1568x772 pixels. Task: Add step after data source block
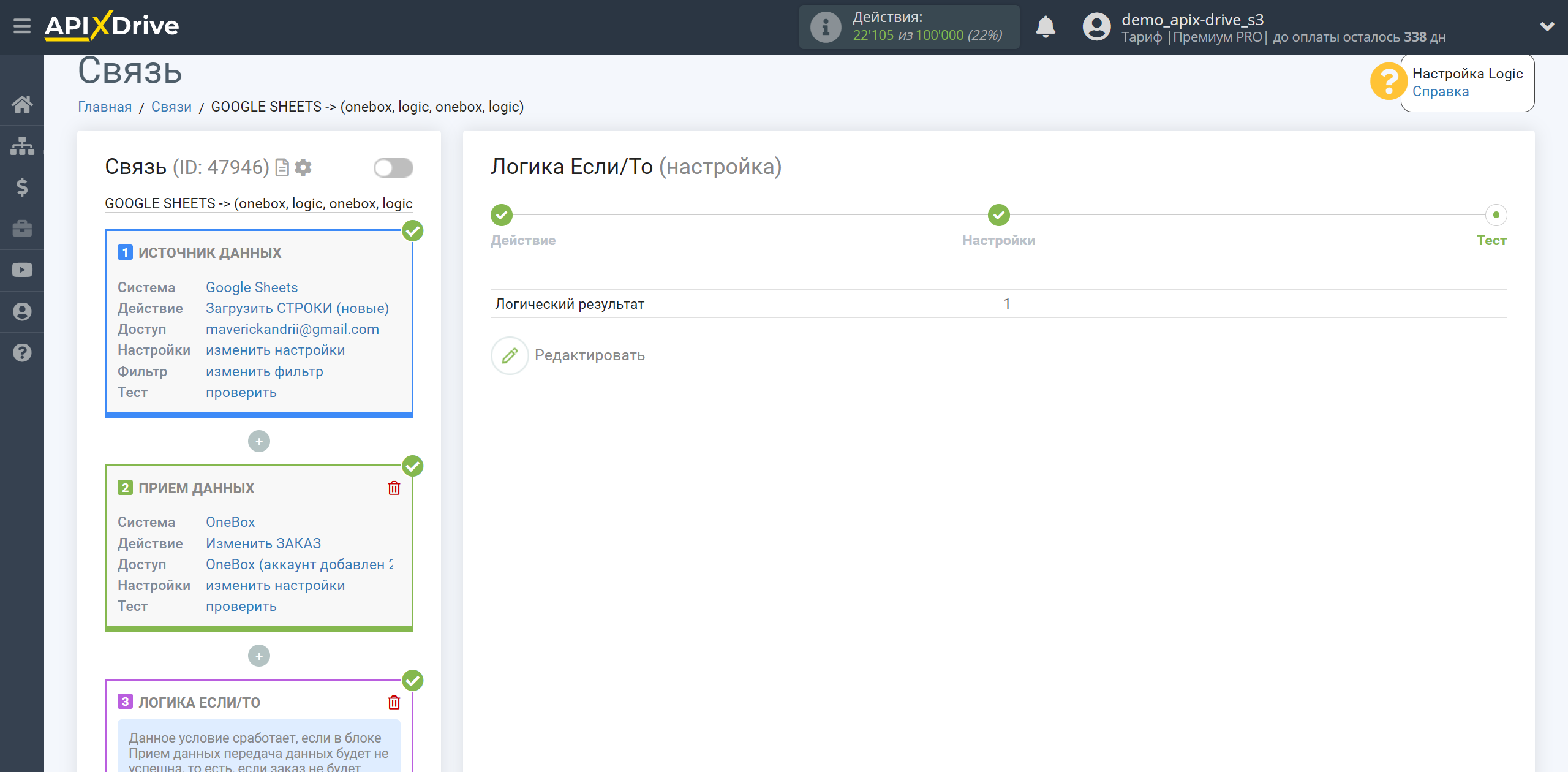point(259,441)
